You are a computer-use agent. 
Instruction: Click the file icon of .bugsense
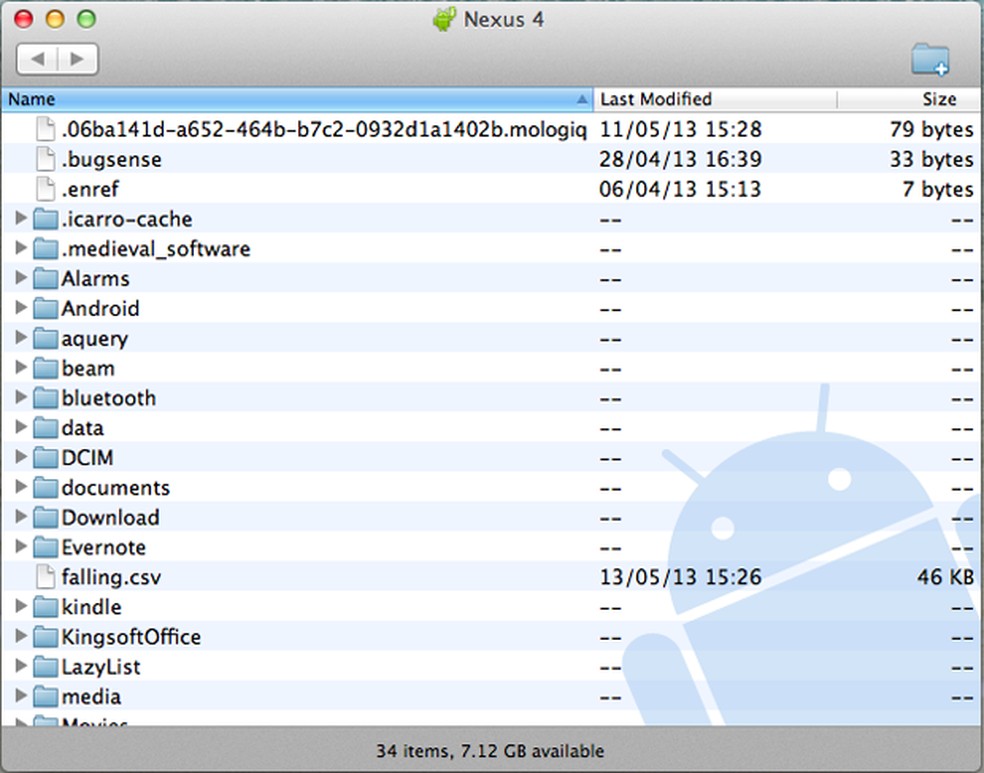pyautogui.click(x=45, y=159)
